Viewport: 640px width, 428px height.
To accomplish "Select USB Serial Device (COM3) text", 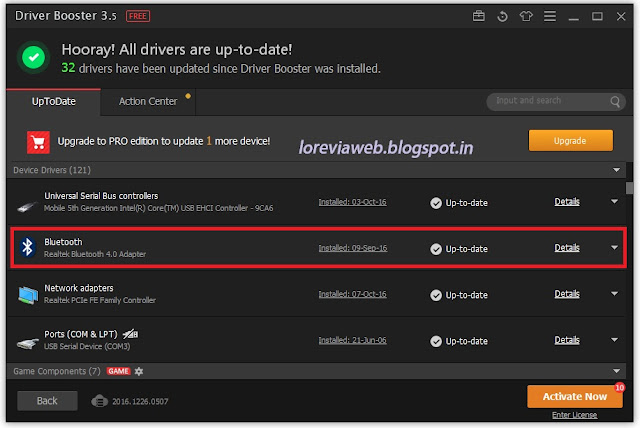I will click(x=87, y=346).
